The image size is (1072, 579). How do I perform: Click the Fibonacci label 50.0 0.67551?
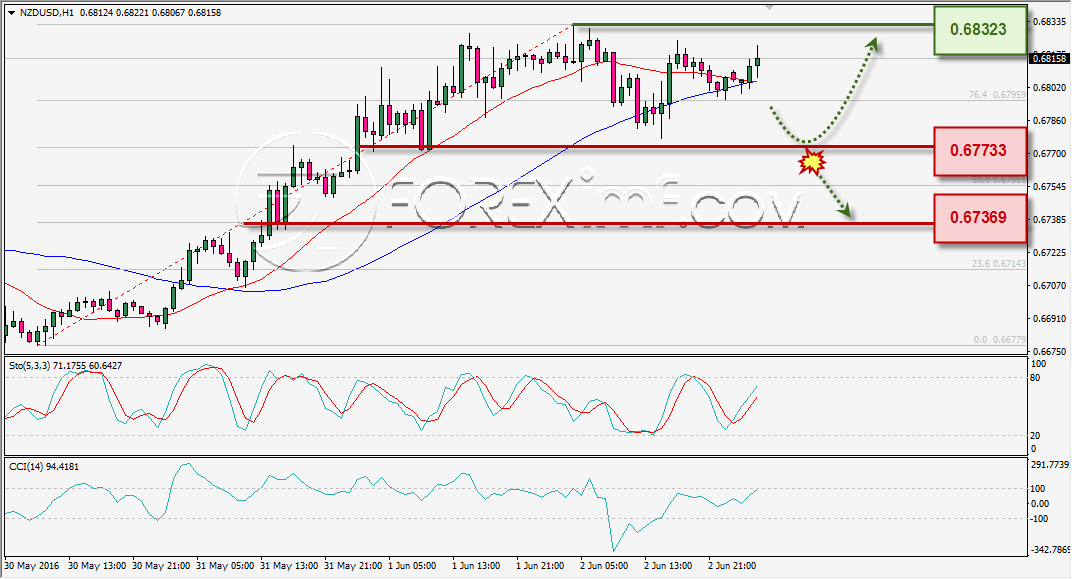coord(998,180)
